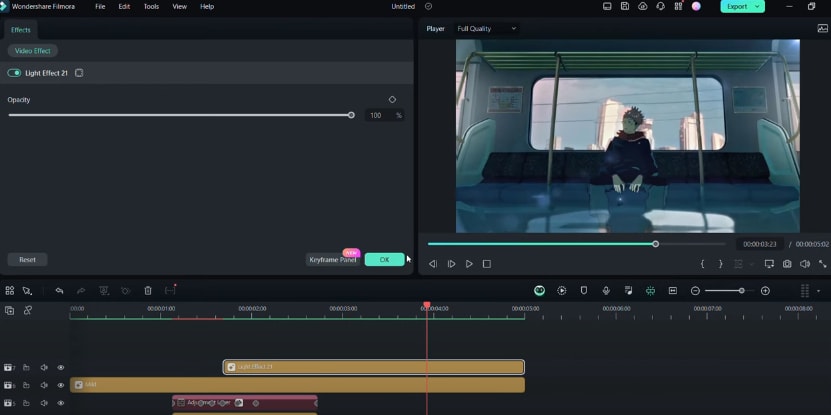831x415 pixels.
Task: Lock track 7 with its folder-lock icon
Action: 26,367
